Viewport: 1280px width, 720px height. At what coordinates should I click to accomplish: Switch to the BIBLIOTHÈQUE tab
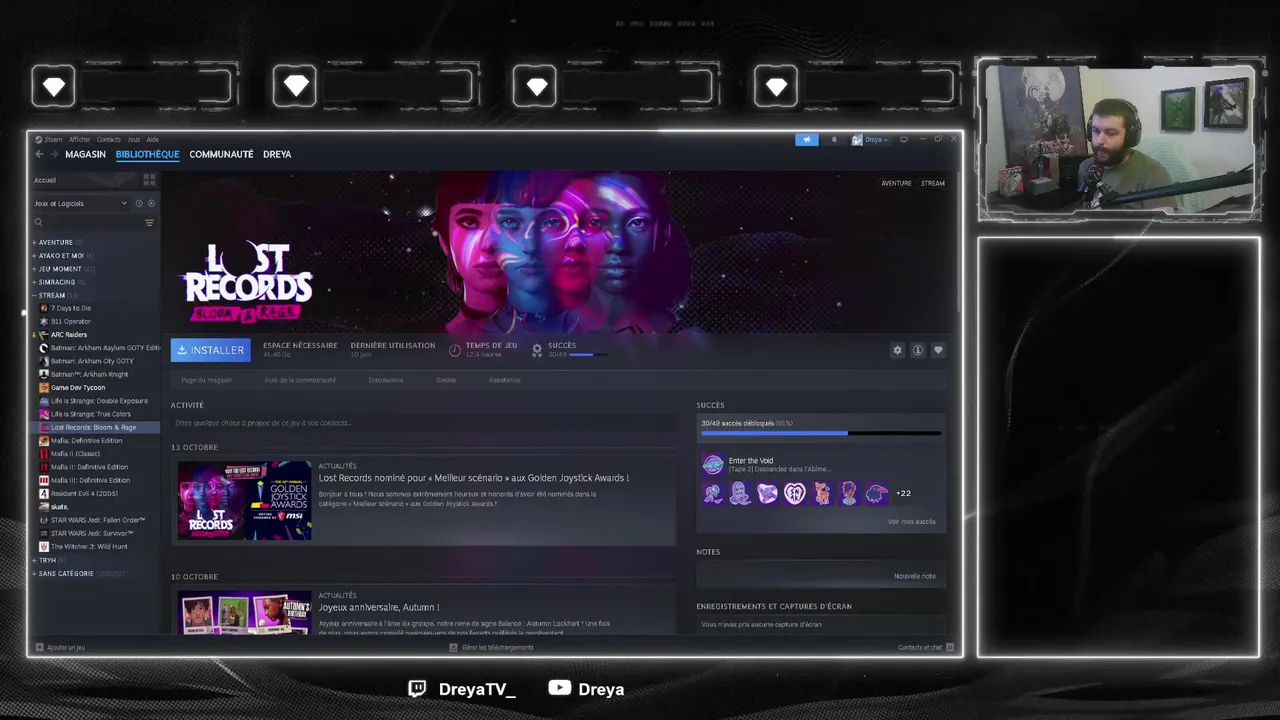[147, 154]
